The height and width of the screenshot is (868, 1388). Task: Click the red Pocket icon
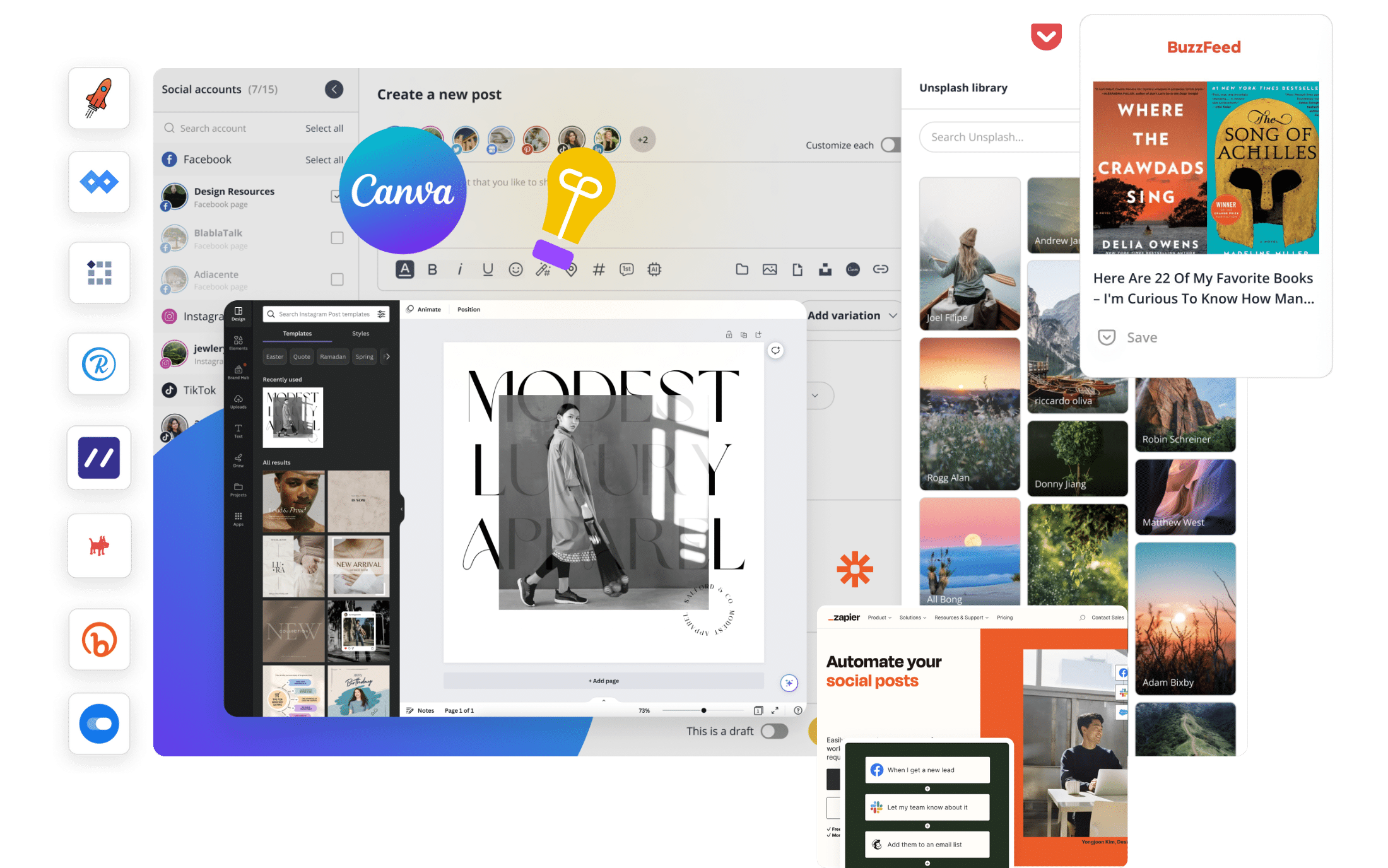coord(1046,37)
